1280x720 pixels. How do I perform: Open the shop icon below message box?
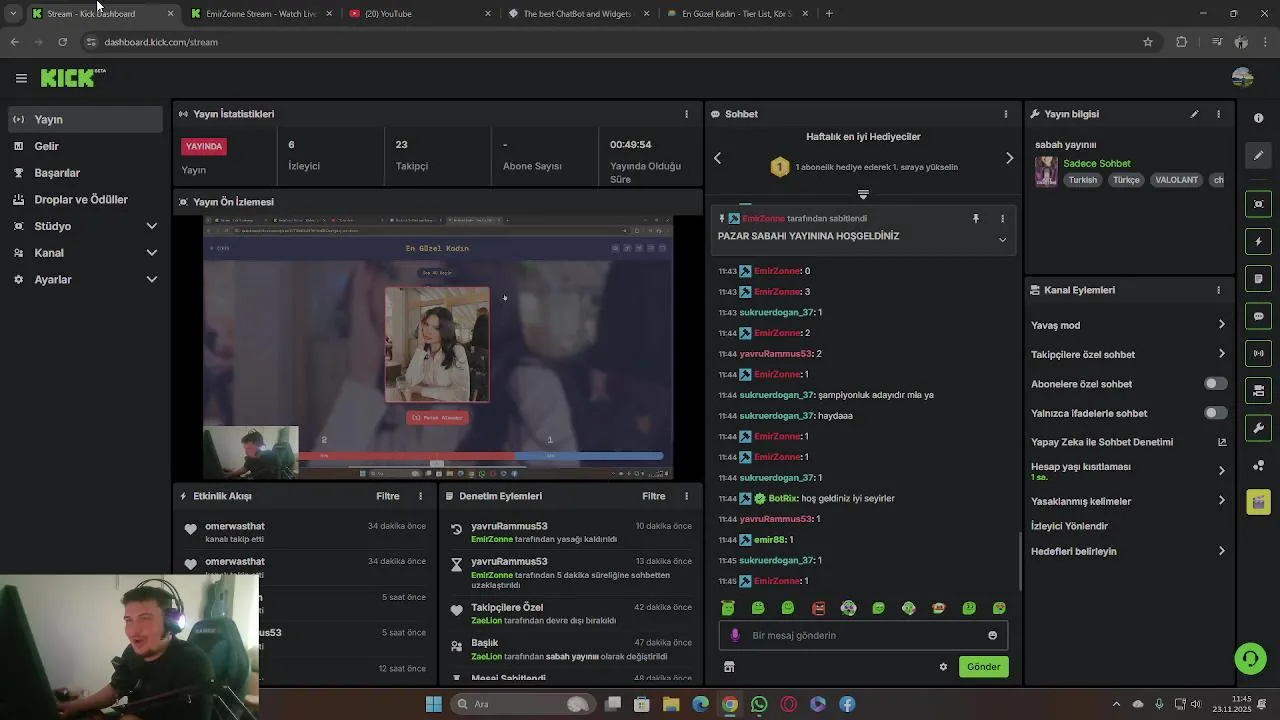pyautogui.click(x=729, y=667)
